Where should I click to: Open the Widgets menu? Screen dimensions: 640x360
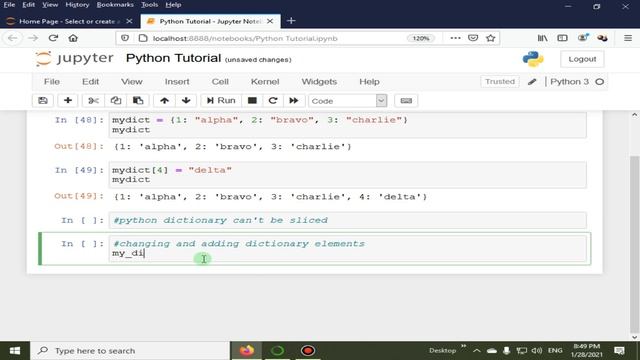319,82
